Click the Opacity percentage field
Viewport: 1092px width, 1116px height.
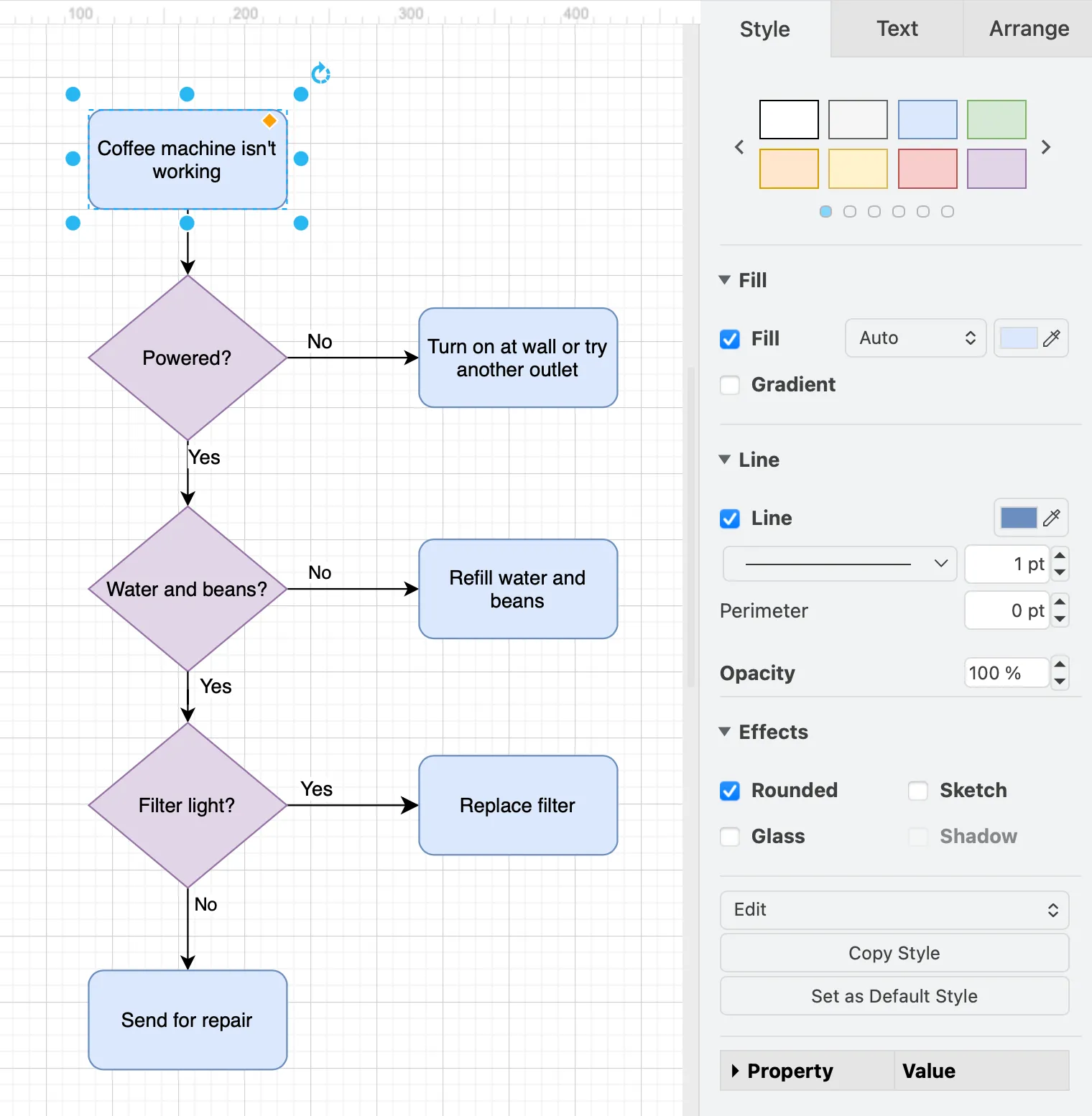[x=1007, y=673]
